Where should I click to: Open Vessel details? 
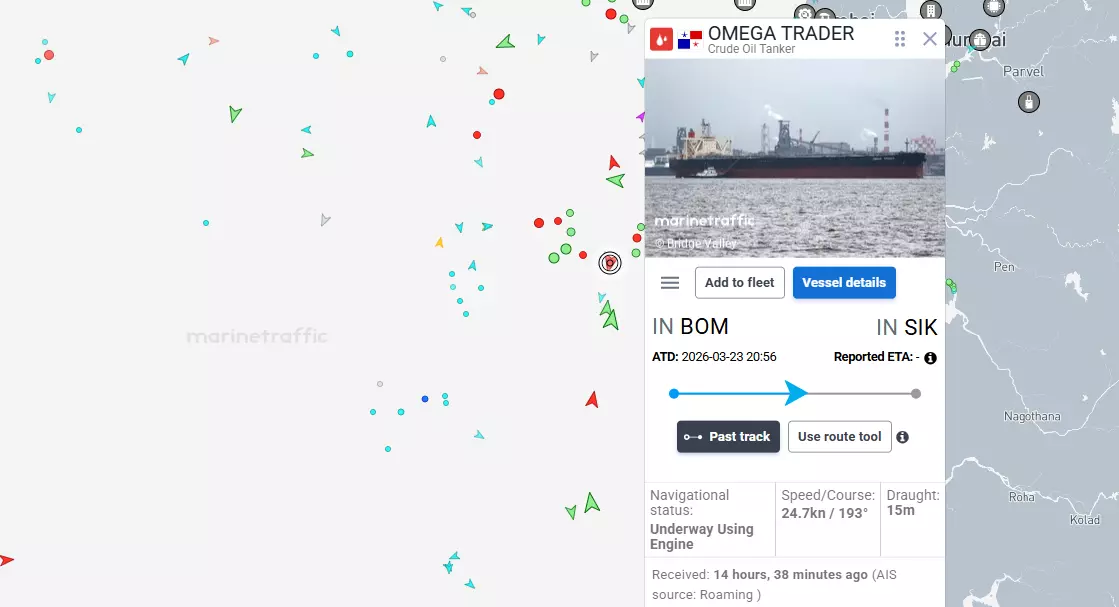click(x=844, y=282)
